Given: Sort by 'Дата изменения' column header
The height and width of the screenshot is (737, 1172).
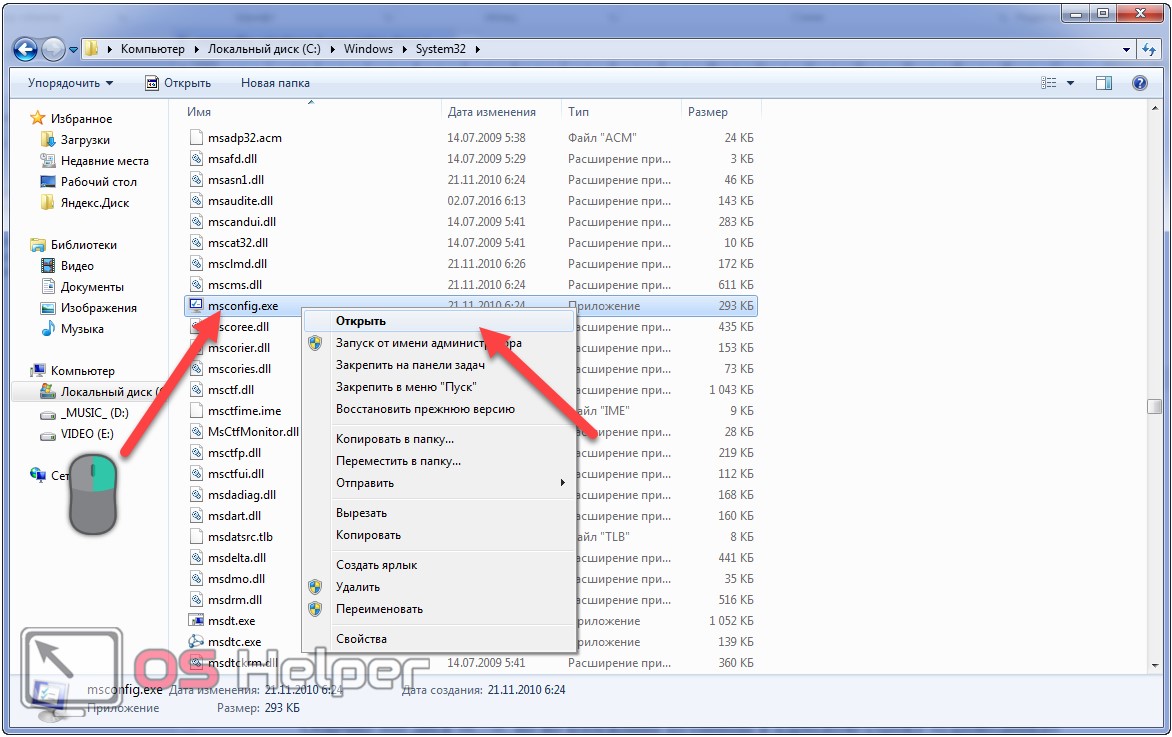Looking at the screenshot, I should pyautogui.click(x=492, y=111).
